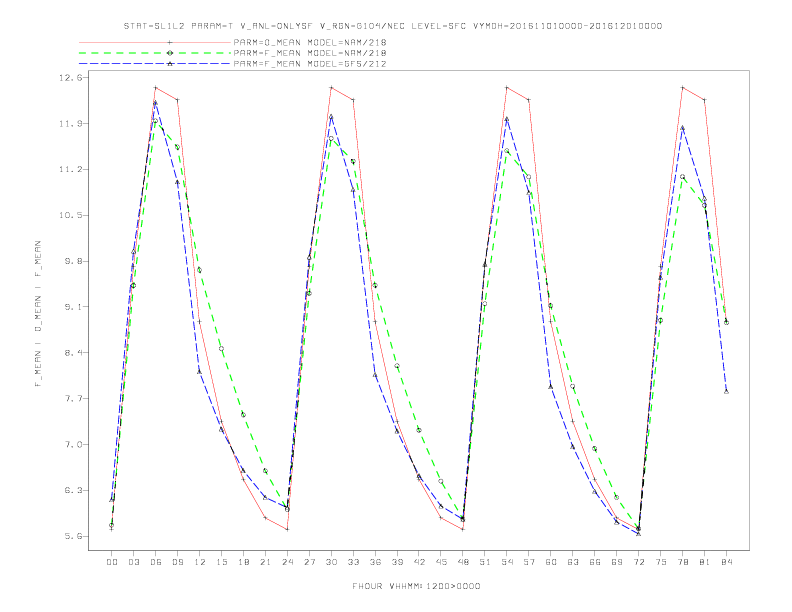This screenshot has width=792, height=612.
Task: Click the vertical axis title F_MEAN | O_MEAN | F_MEAN
Action: (x=38, y=314)
